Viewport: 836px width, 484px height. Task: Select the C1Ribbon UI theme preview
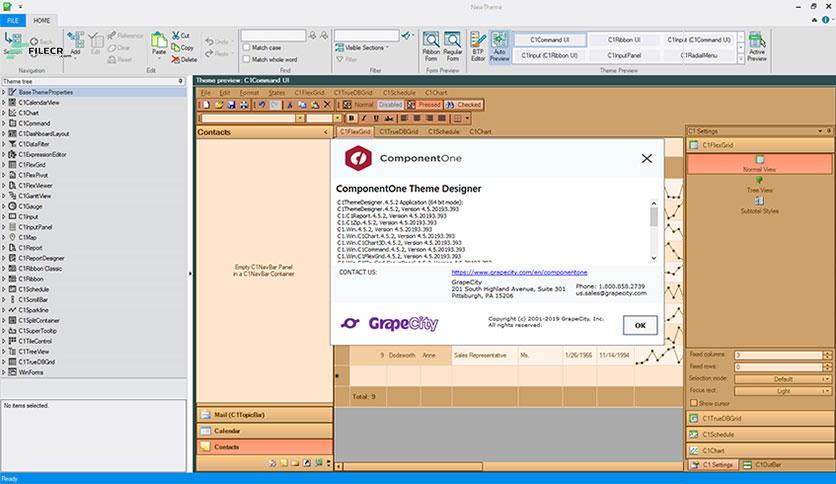(x=624, y=39)
